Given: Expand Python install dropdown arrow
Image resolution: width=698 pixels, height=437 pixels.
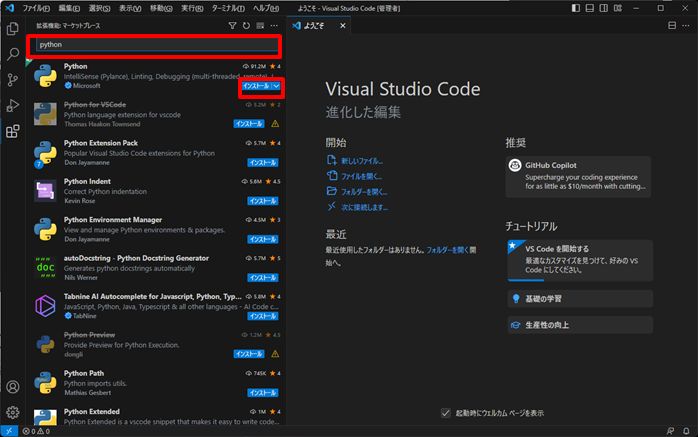Looking at the screenshot, I should [276, 86].
